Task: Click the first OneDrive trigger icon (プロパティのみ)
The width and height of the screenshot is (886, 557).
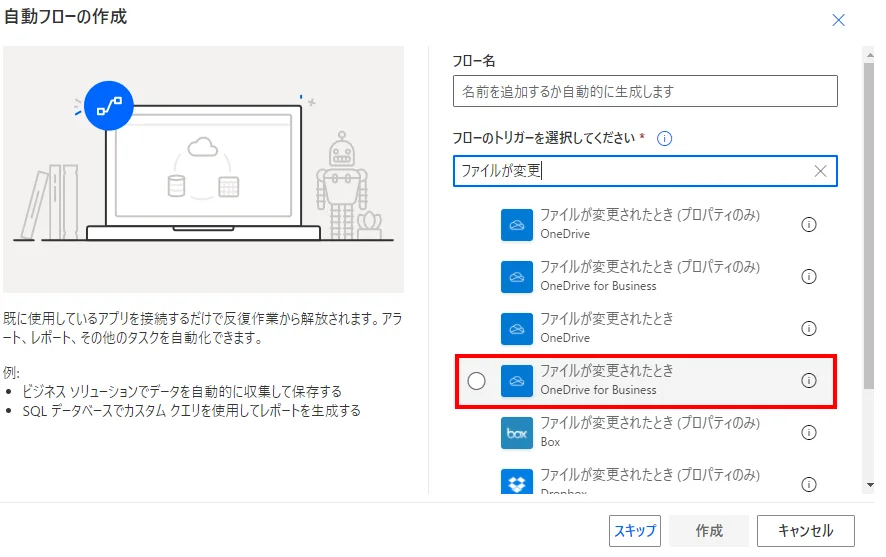Action: (x=516, y=225)
